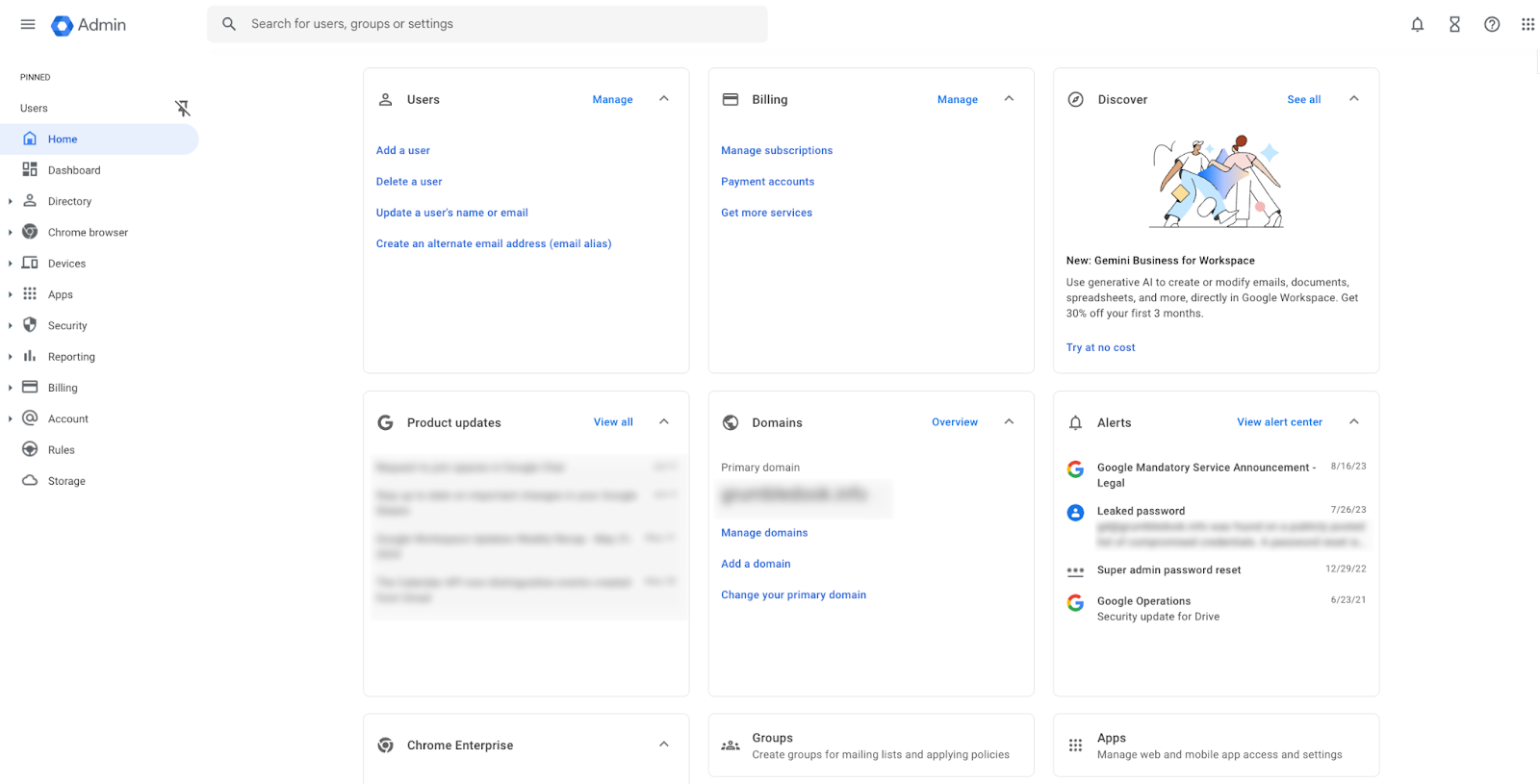The height and width of the screenshot is (784, 1540).
Task: Click the Gemini Business illustration
Action: point(1217,182)
